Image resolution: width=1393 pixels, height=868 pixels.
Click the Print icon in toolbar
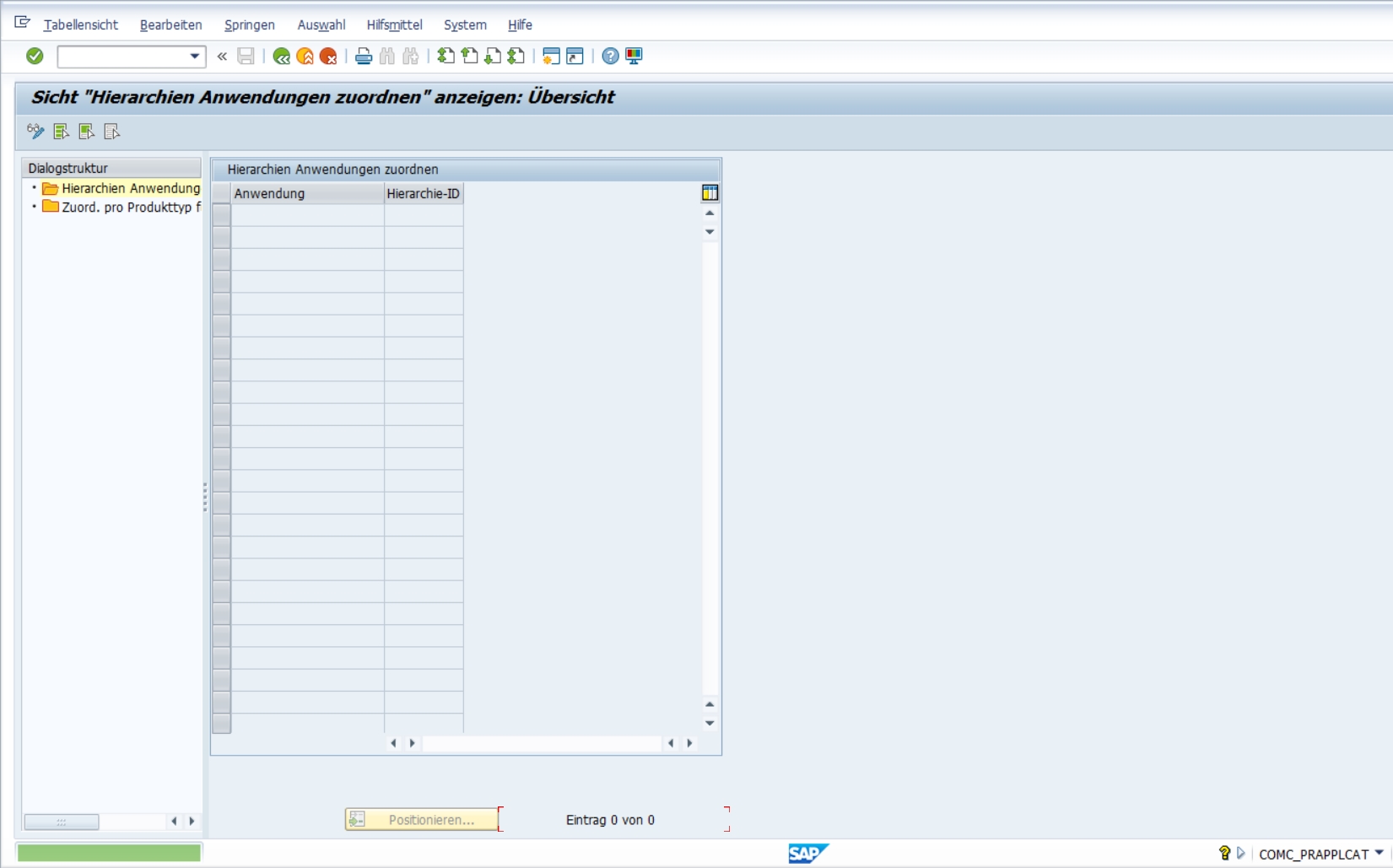(364, 57)
